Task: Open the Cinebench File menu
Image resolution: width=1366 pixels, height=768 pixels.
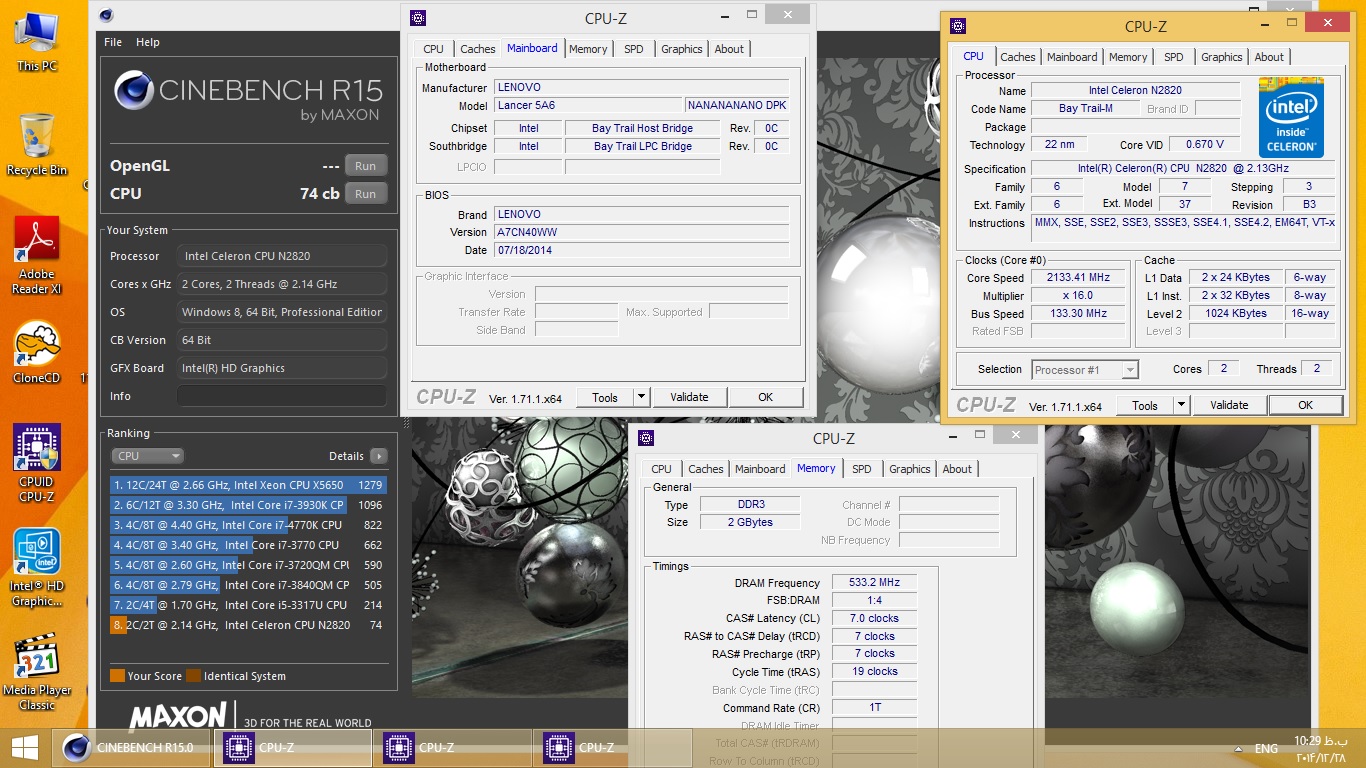Action: (113, 42)
